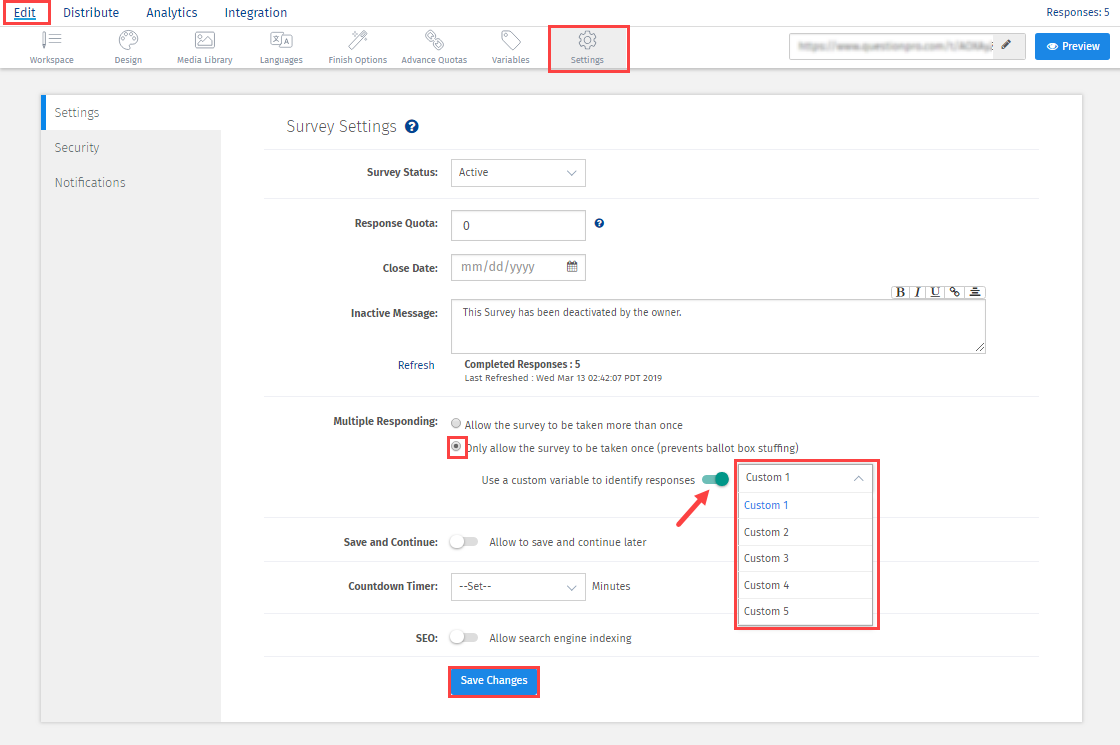Open the Countdown Timer dropdown
Screen dimensions: 1120x745
[x=518, y=586]
